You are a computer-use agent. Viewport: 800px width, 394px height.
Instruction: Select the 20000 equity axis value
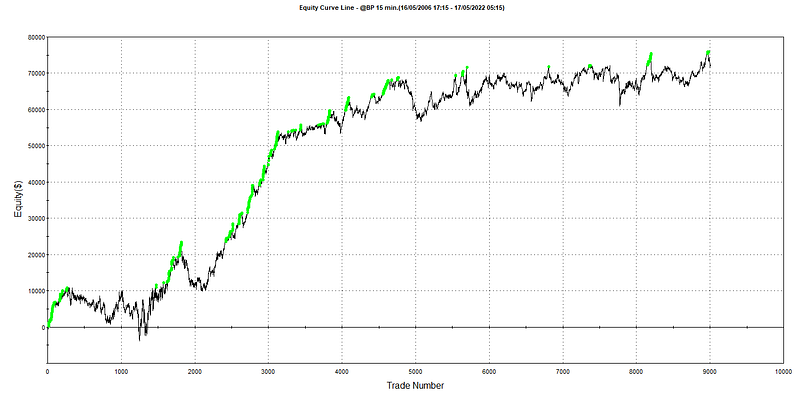[x=36, y=255]
